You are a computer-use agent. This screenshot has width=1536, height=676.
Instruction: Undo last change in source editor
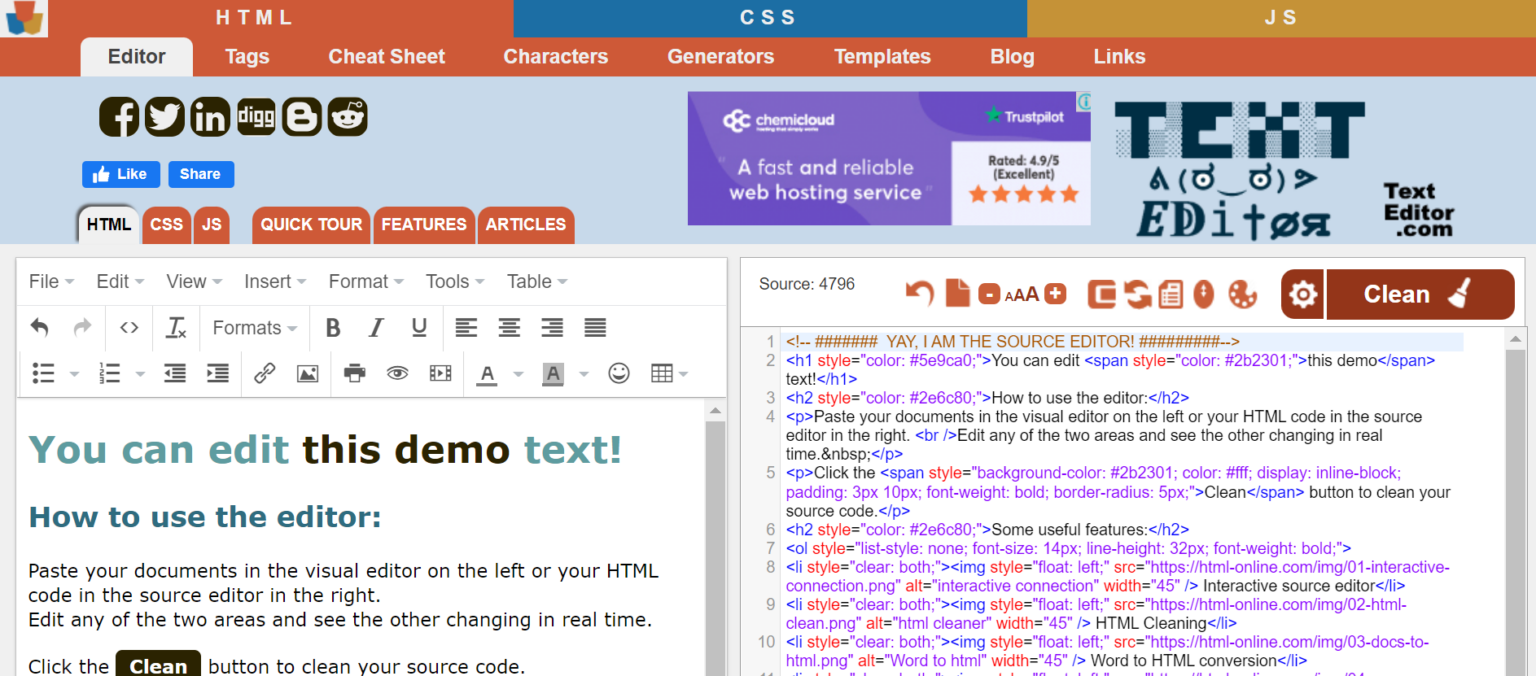click(919, 293)
